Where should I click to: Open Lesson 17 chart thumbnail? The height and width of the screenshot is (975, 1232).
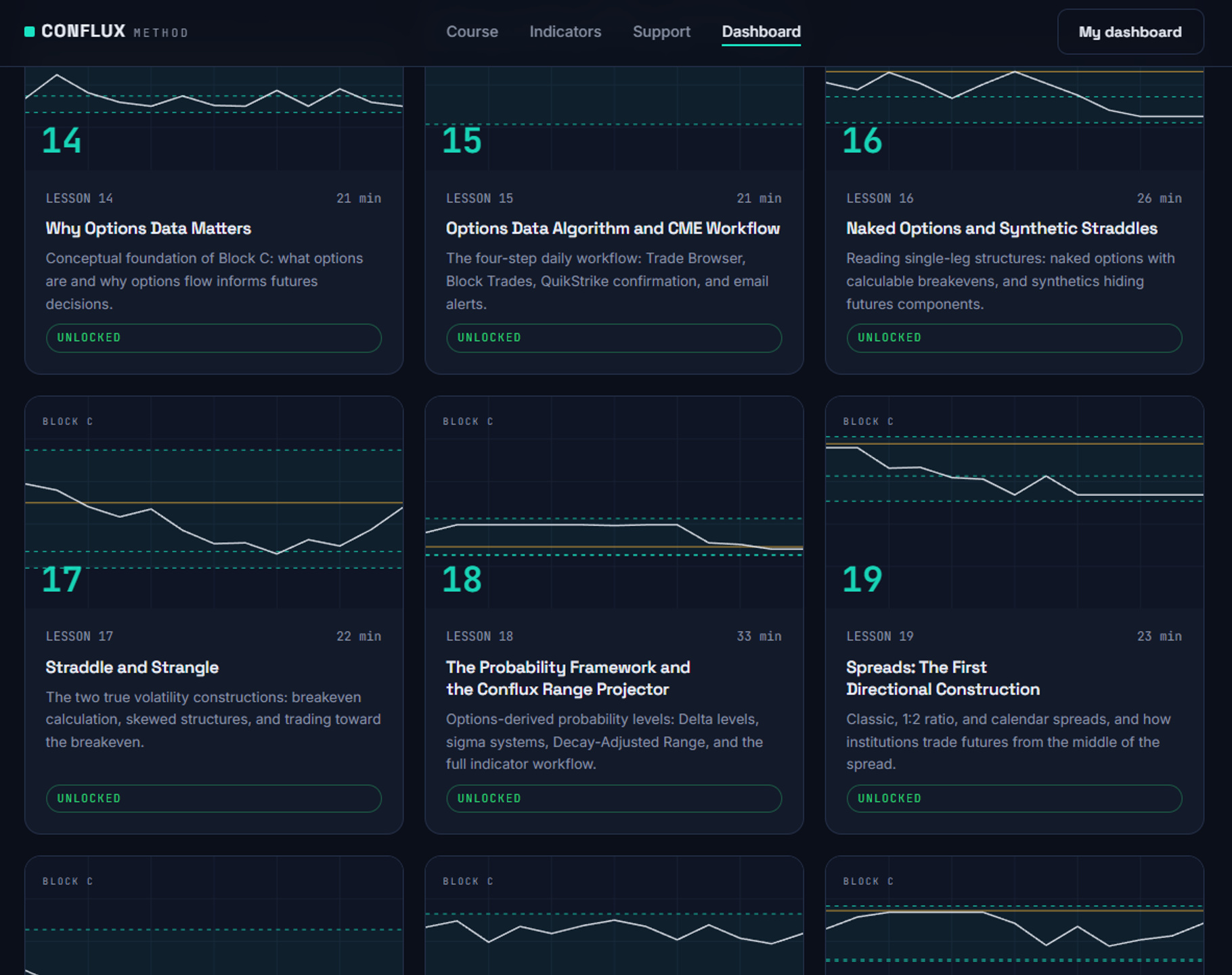point(214,502)
